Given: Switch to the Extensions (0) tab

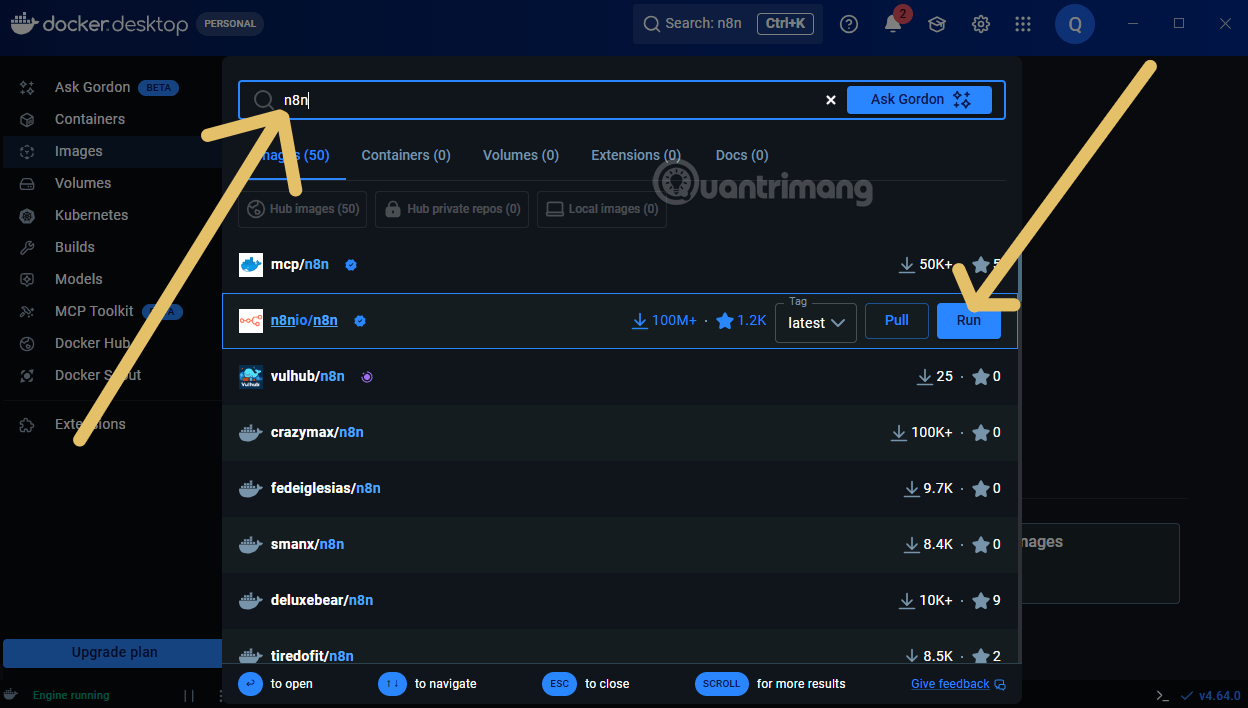Looking at the screenshot, I should tap(636, 155).
